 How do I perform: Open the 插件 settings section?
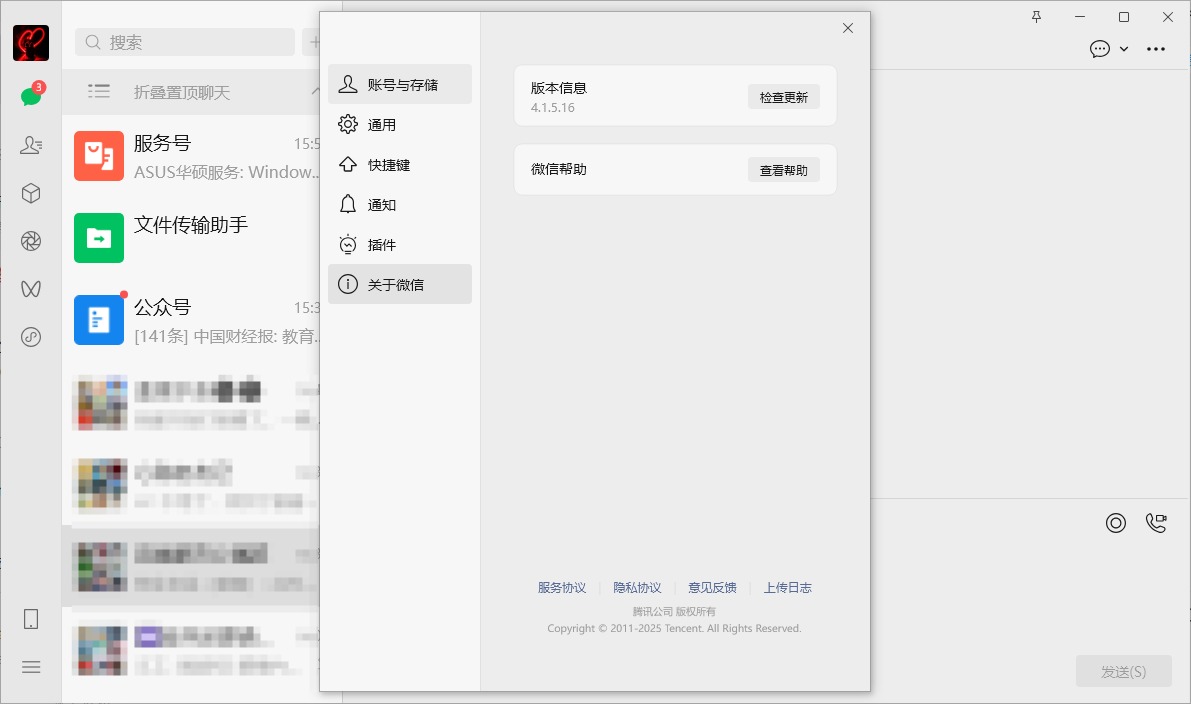coord(400,244)
